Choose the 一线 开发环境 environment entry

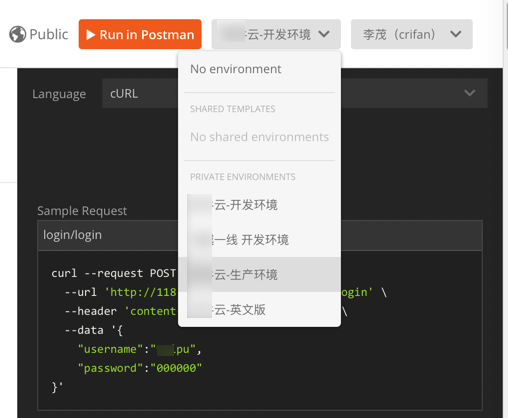(259, 240)
